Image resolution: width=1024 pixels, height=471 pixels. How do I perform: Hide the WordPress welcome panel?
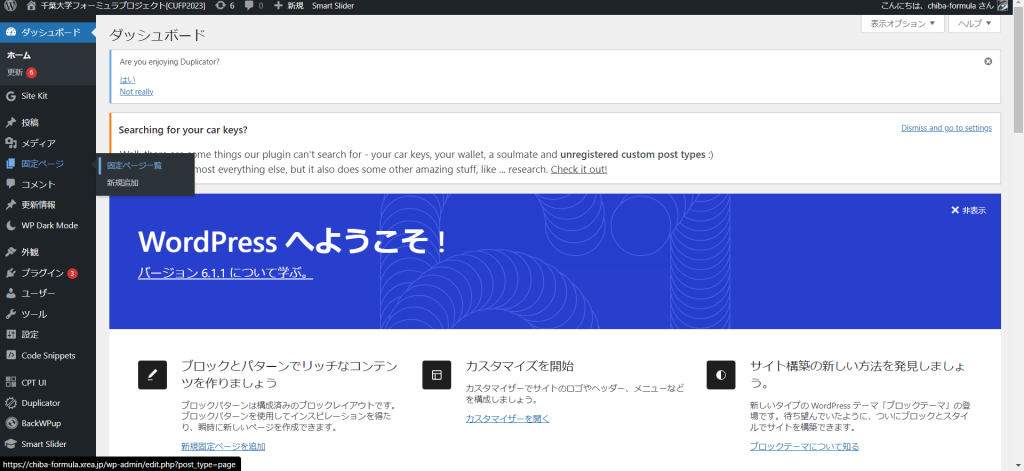(x=968, y=210)
